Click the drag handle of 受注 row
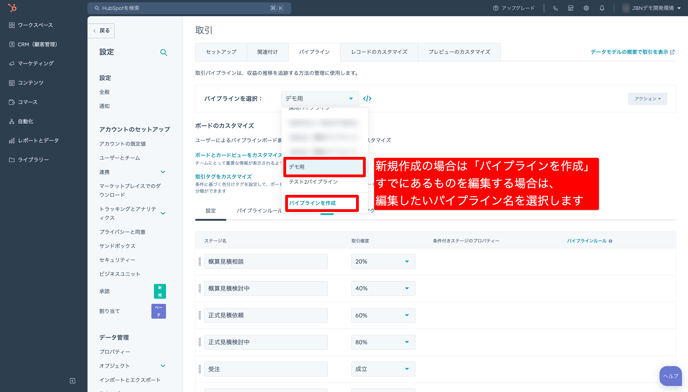The width and height of the screenshot is (688, 392). (x=200, y=369)
